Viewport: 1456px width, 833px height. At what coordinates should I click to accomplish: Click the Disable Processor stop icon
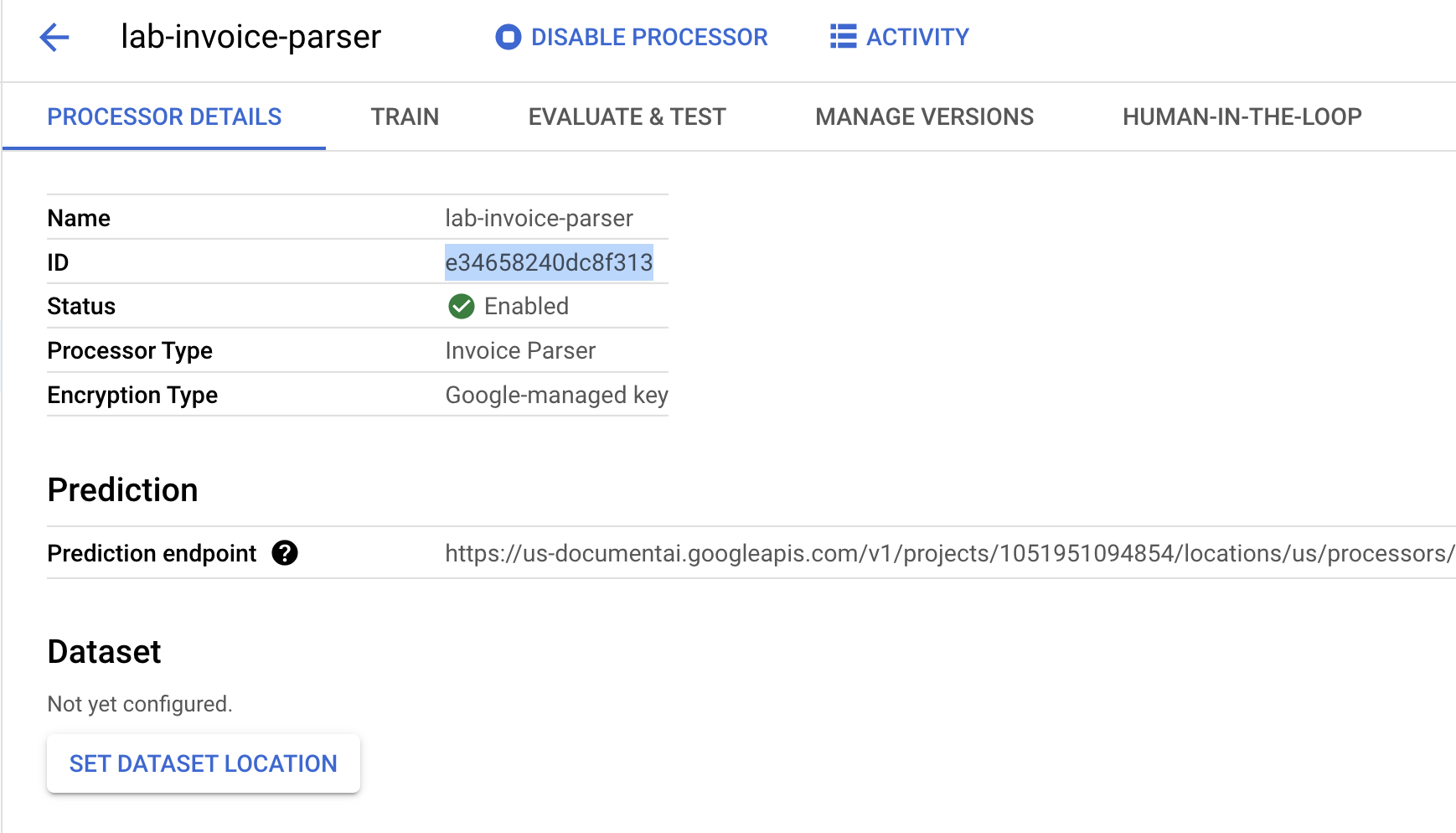[508, 37]
